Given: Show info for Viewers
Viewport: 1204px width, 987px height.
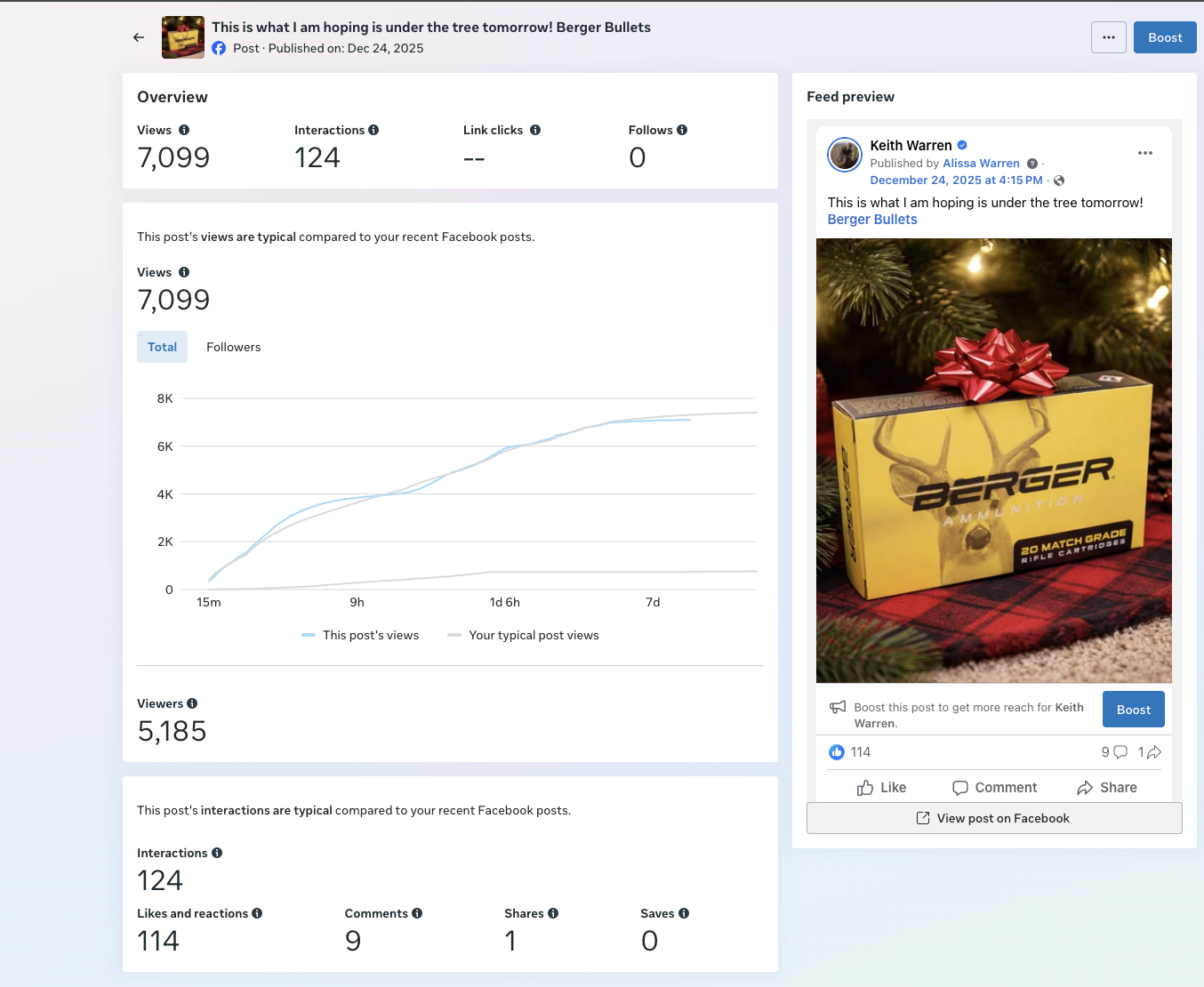Looking at the screenshot, I should click(x=192, y=703).
